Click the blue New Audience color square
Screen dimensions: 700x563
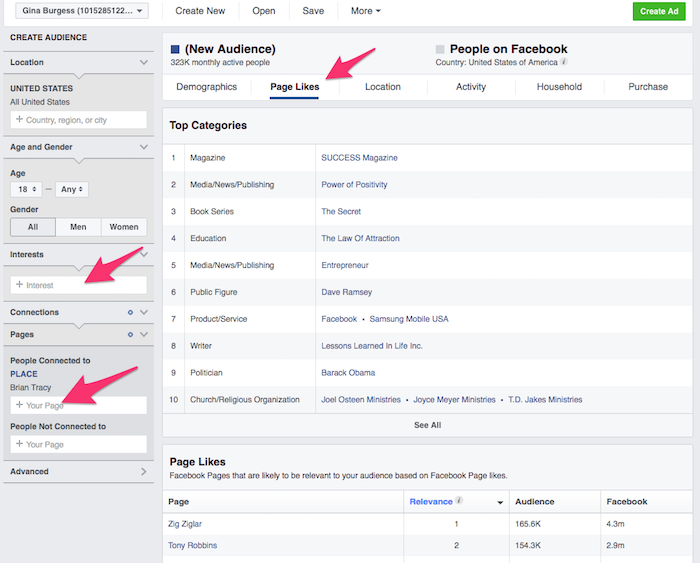(175, 49)
